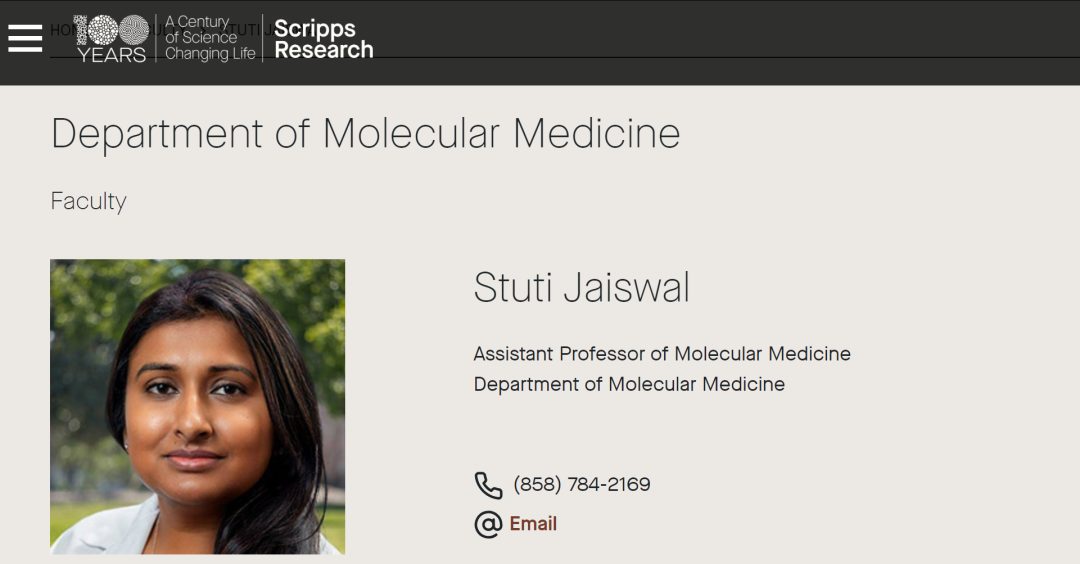Click the "Research" word in the header logo
1080x564 pixels.
click(323, 50)
